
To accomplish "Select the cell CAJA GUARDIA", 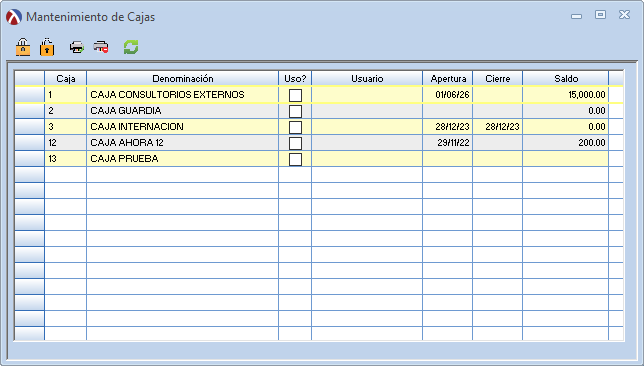I will pyautogui.click(x=182, y=110).
